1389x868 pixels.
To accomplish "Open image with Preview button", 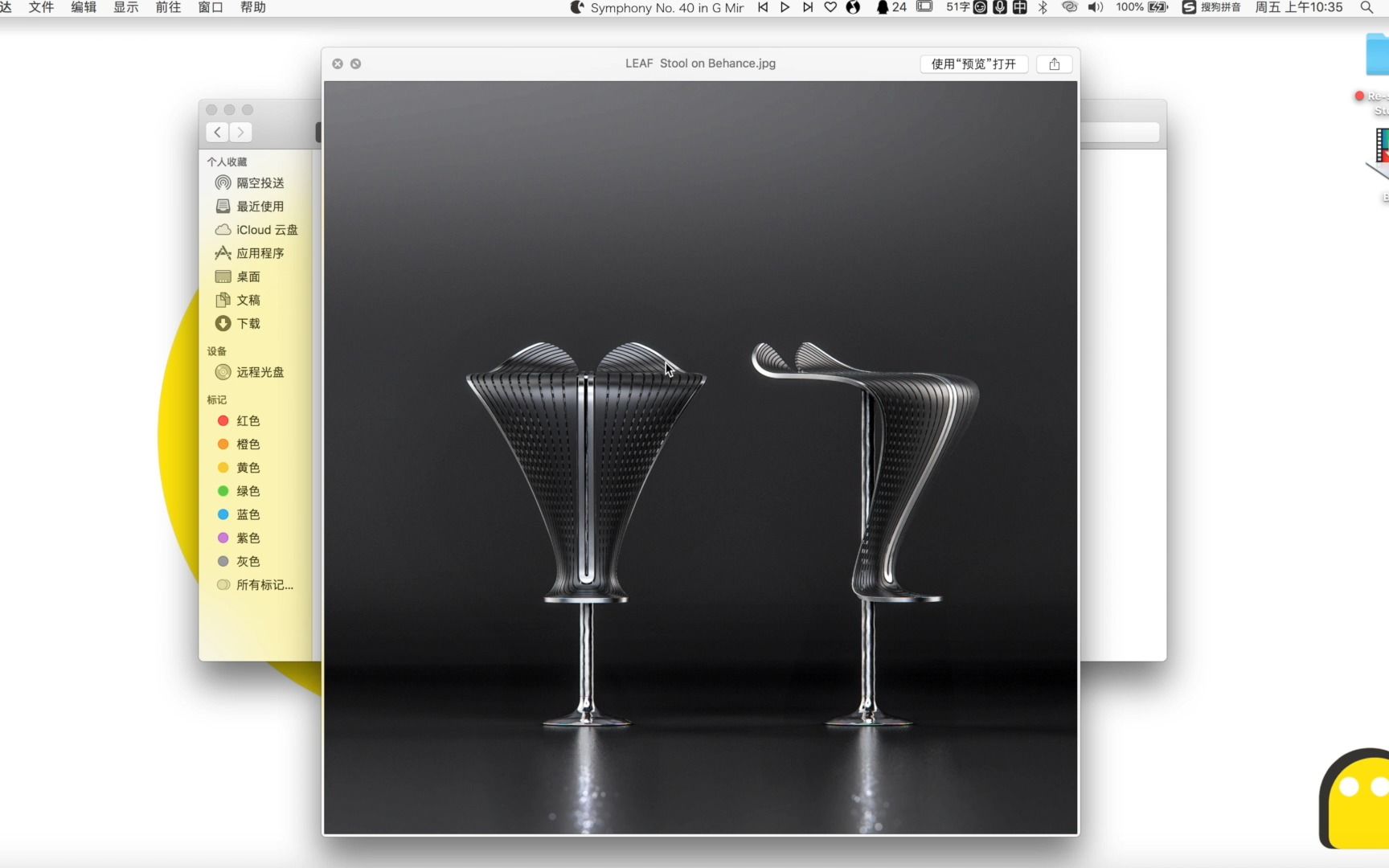I will (973, 63).
